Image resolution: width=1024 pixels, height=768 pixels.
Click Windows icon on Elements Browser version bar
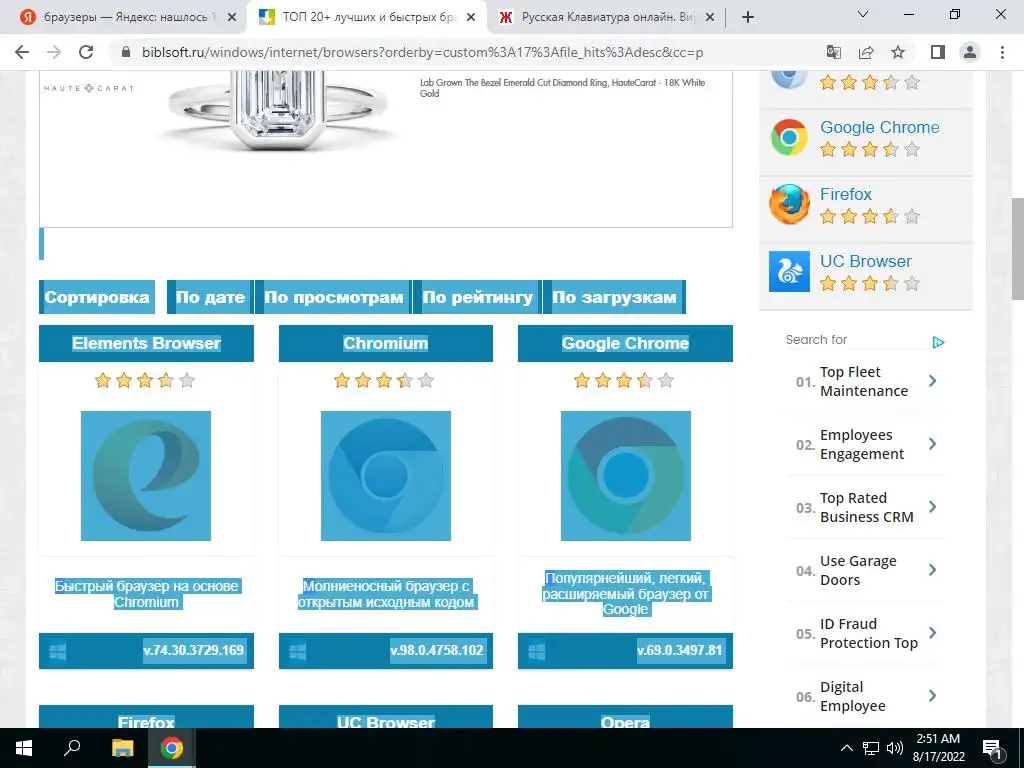(57, 651)
